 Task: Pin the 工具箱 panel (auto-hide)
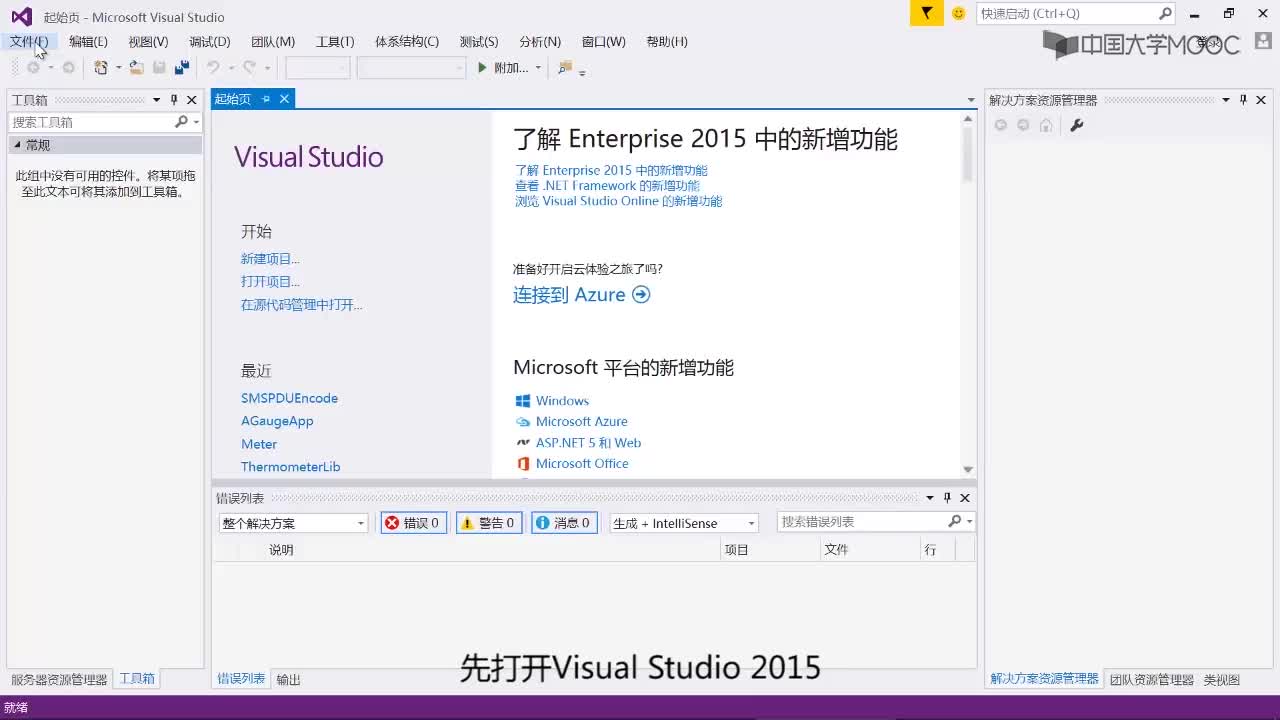click(174, 100)
